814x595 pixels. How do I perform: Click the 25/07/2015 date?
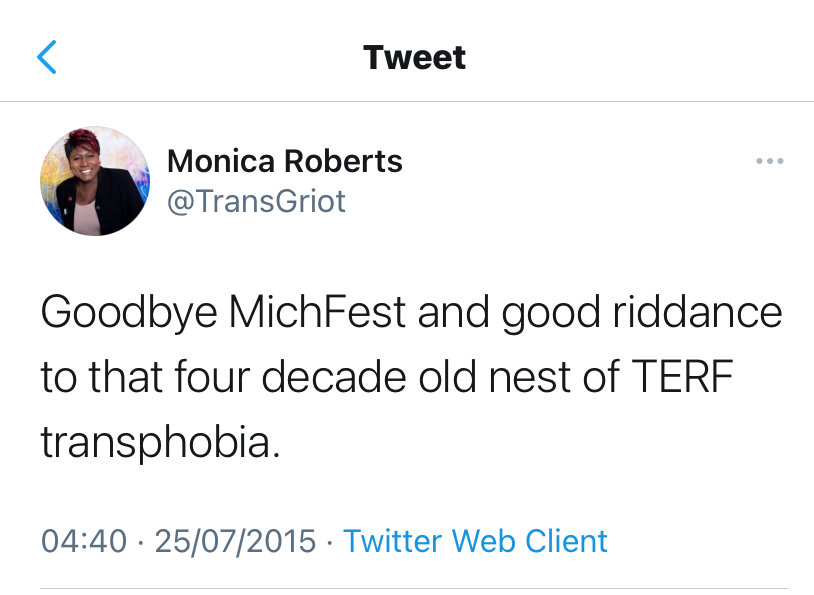pos(237,541)
